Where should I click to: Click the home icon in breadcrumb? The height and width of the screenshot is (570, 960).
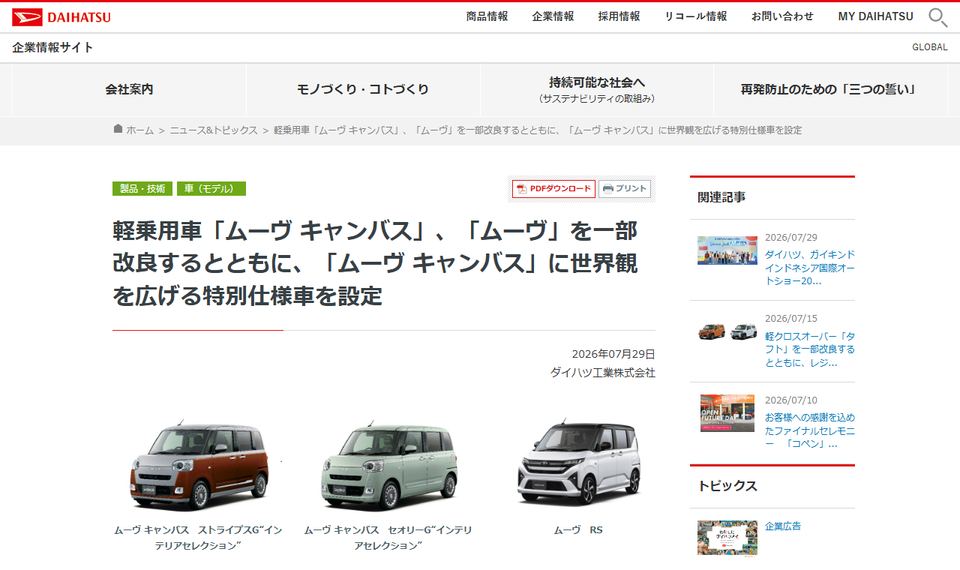(118, 129)
